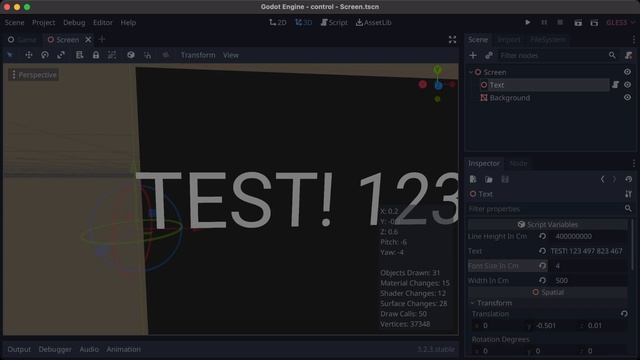Lock the selected object
Screen dimensions: 640x360
pyautogui.click(x=96, y=55)
